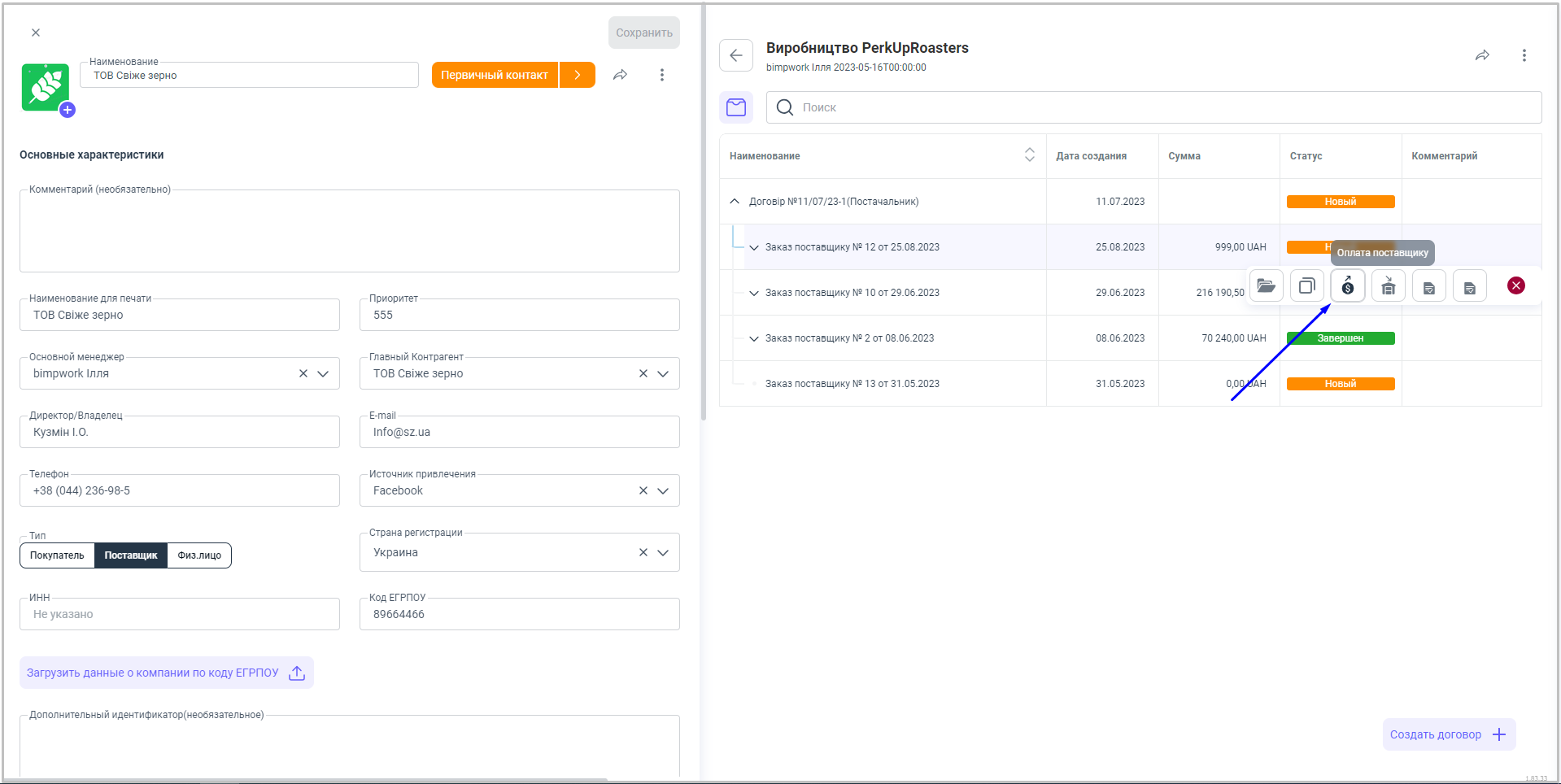1561x784 pixels.
Task: Select Покупатель type option
Action: tap(57, 555)
